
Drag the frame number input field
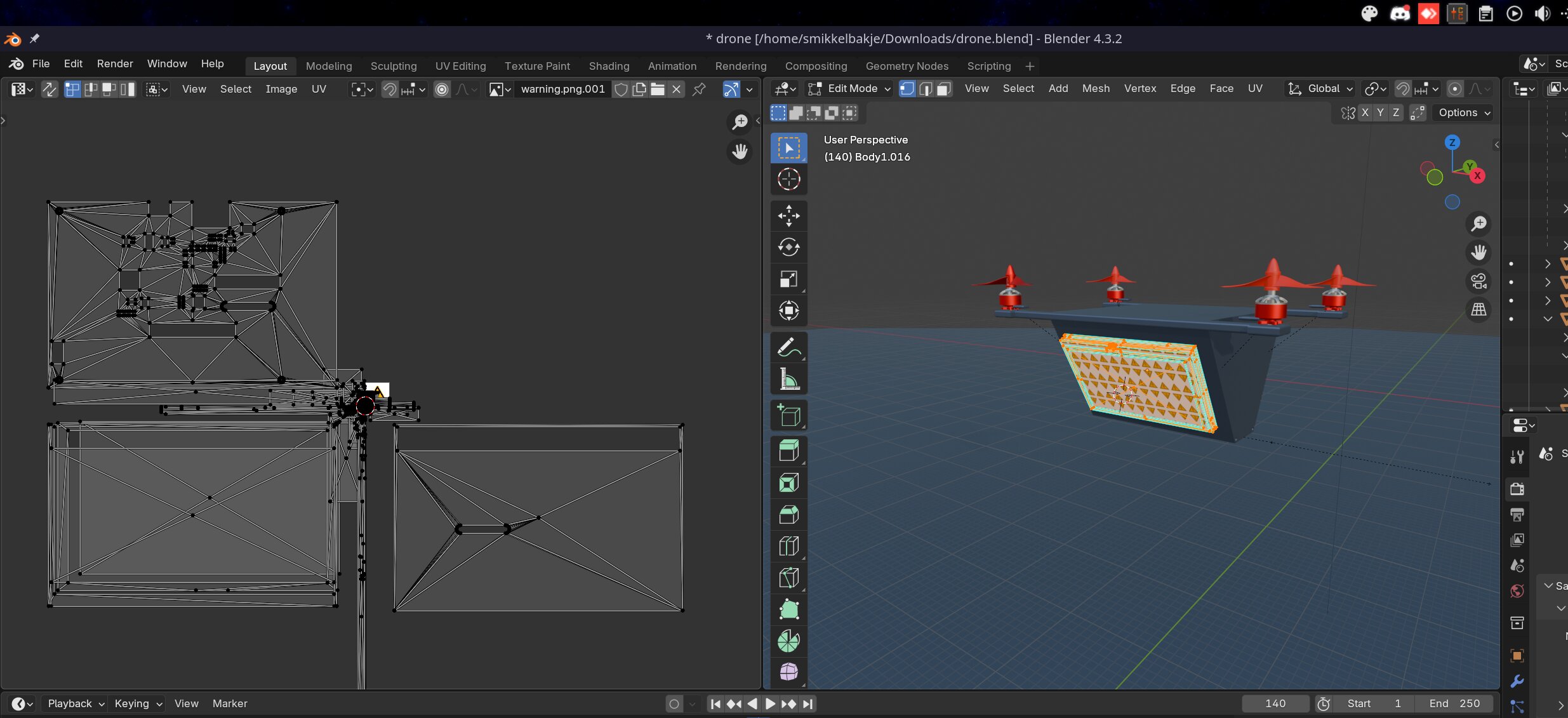point(1276,703)
